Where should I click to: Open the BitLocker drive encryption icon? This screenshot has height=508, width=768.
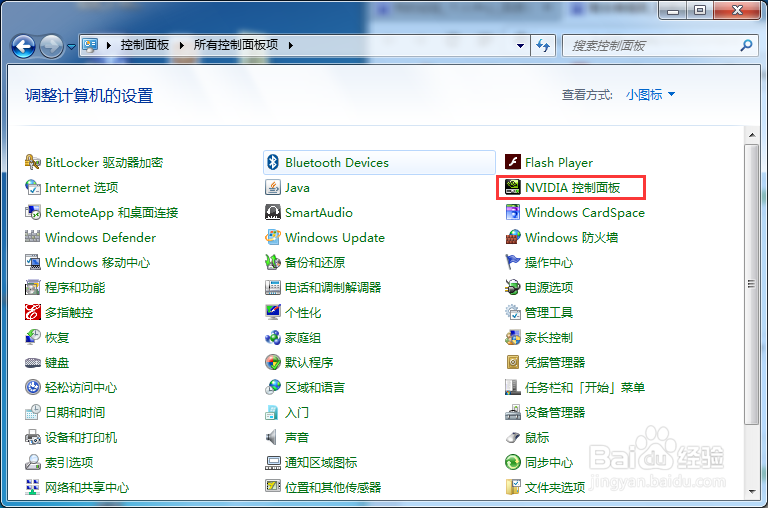click(32, 162)
